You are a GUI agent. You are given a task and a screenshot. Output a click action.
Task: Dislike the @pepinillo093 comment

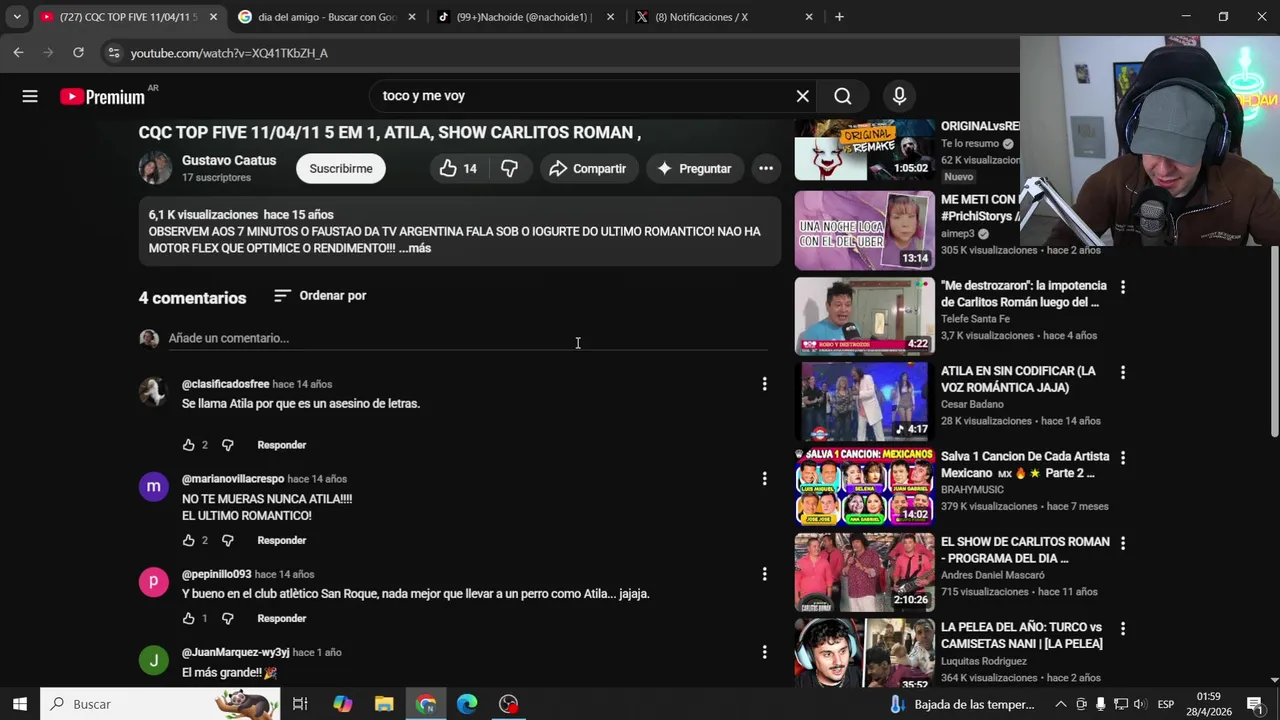point(227,619)
